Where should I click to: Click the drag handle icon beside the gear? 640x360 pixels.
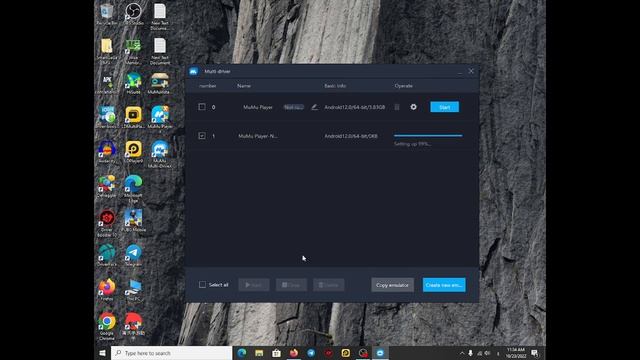click(397, 107)
